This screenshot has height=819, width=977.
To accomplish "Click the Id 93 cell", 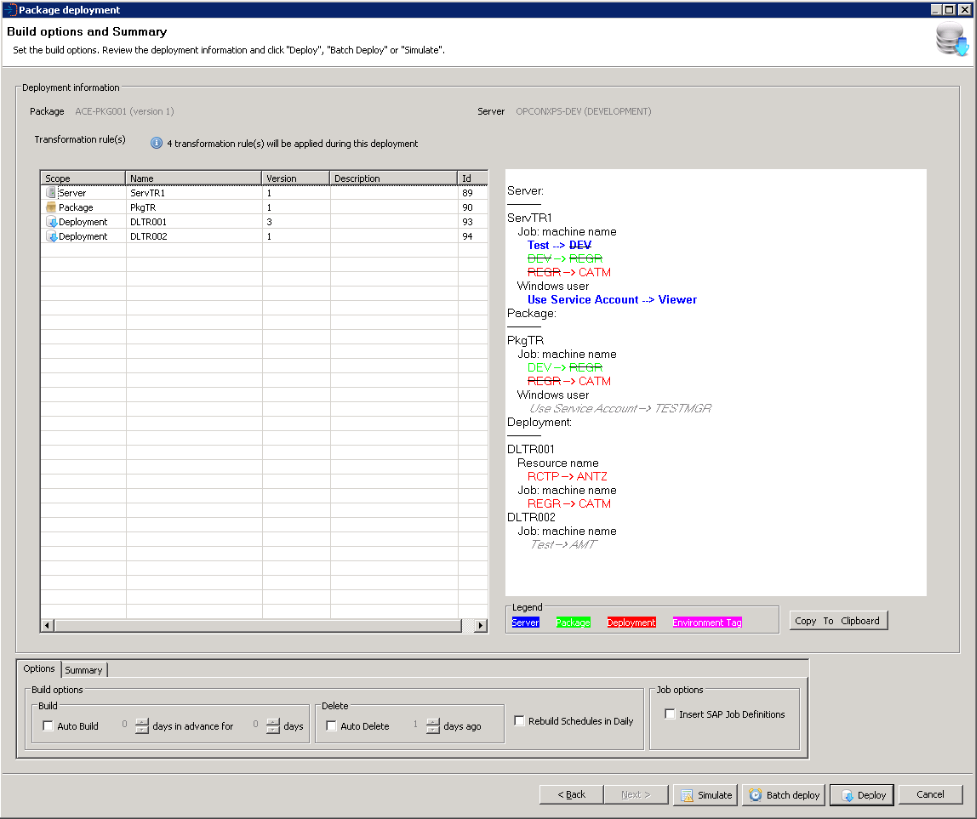I will point(472,222).
